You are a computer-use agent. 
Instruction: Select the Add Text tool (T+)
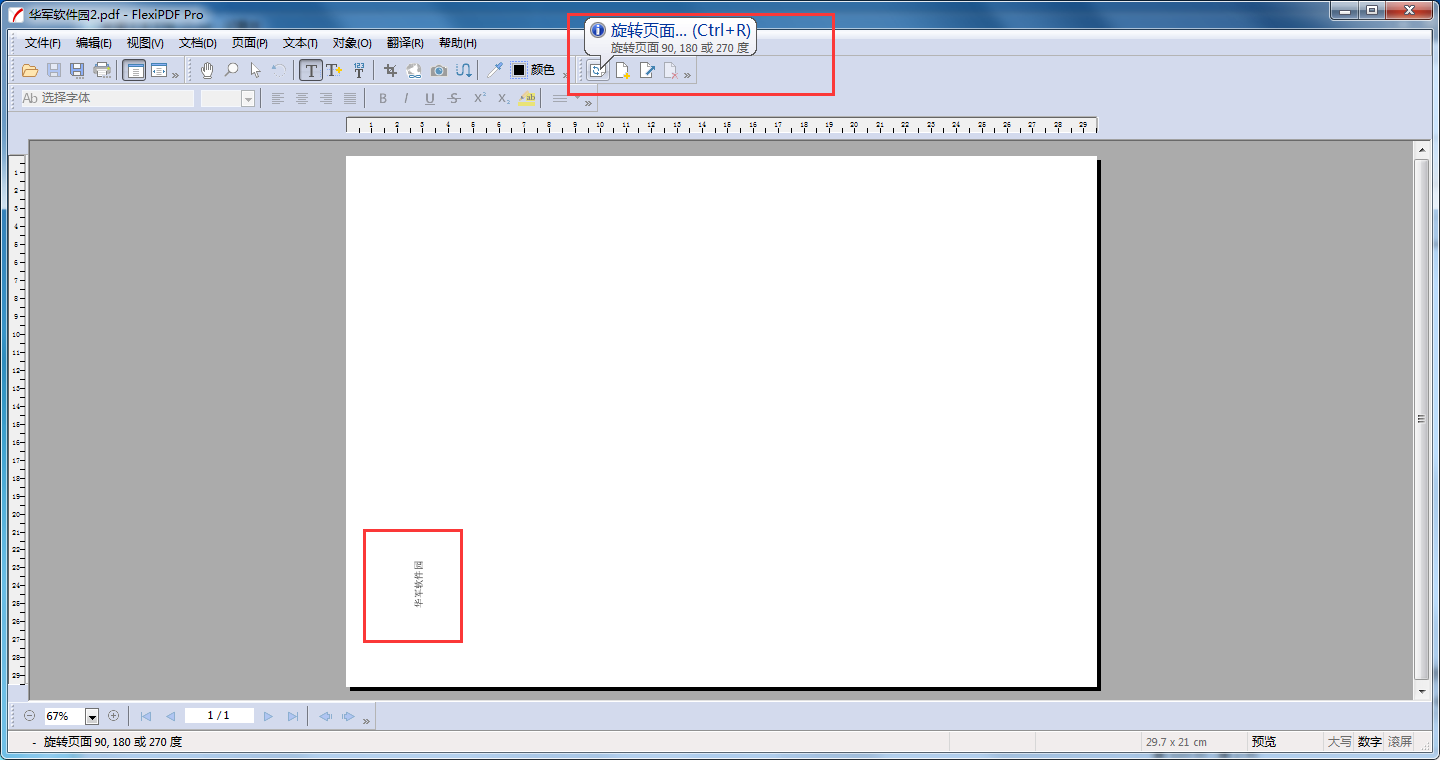tap(334, 70)
